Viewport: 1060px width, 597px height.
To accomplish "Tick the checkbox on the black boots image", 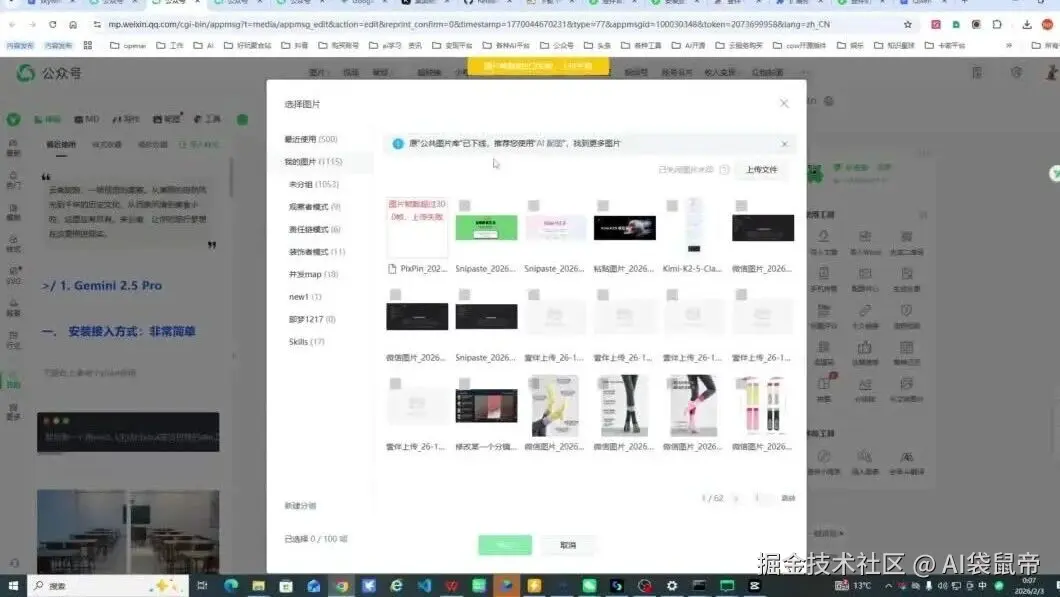I will point(603,384).
